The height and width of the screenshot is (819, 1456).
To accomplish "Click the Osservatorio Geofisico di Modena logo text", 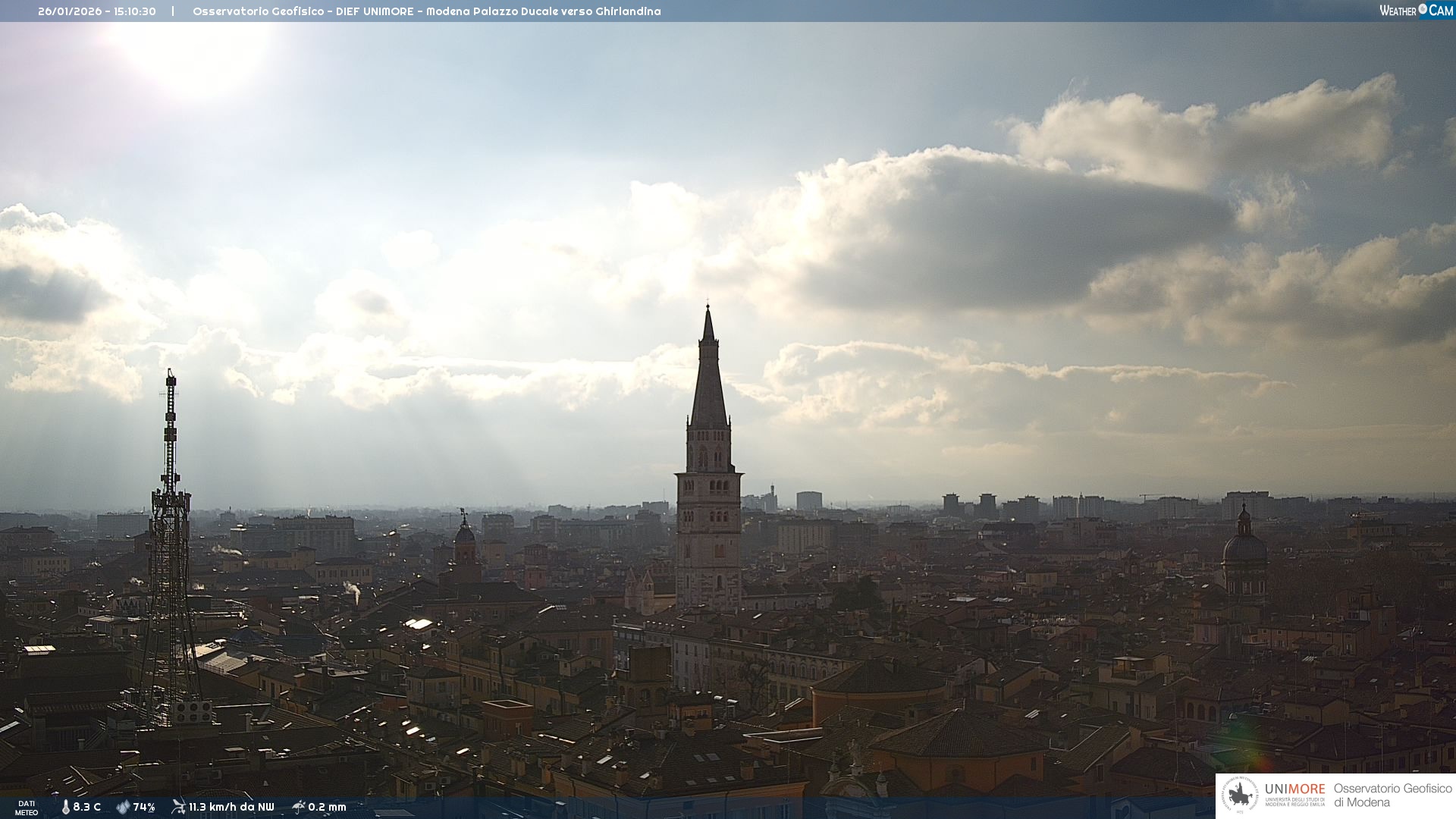I will (1392, 795).
